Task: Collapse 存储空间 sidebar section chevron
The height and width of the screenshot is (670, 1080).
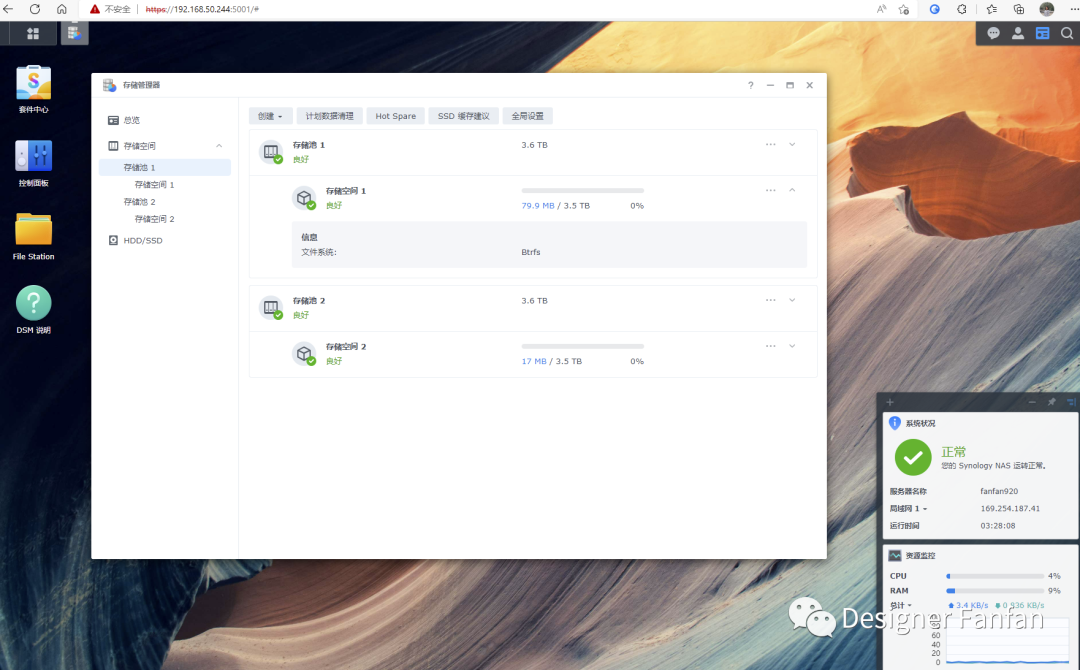Action: (x=219, y=146)
